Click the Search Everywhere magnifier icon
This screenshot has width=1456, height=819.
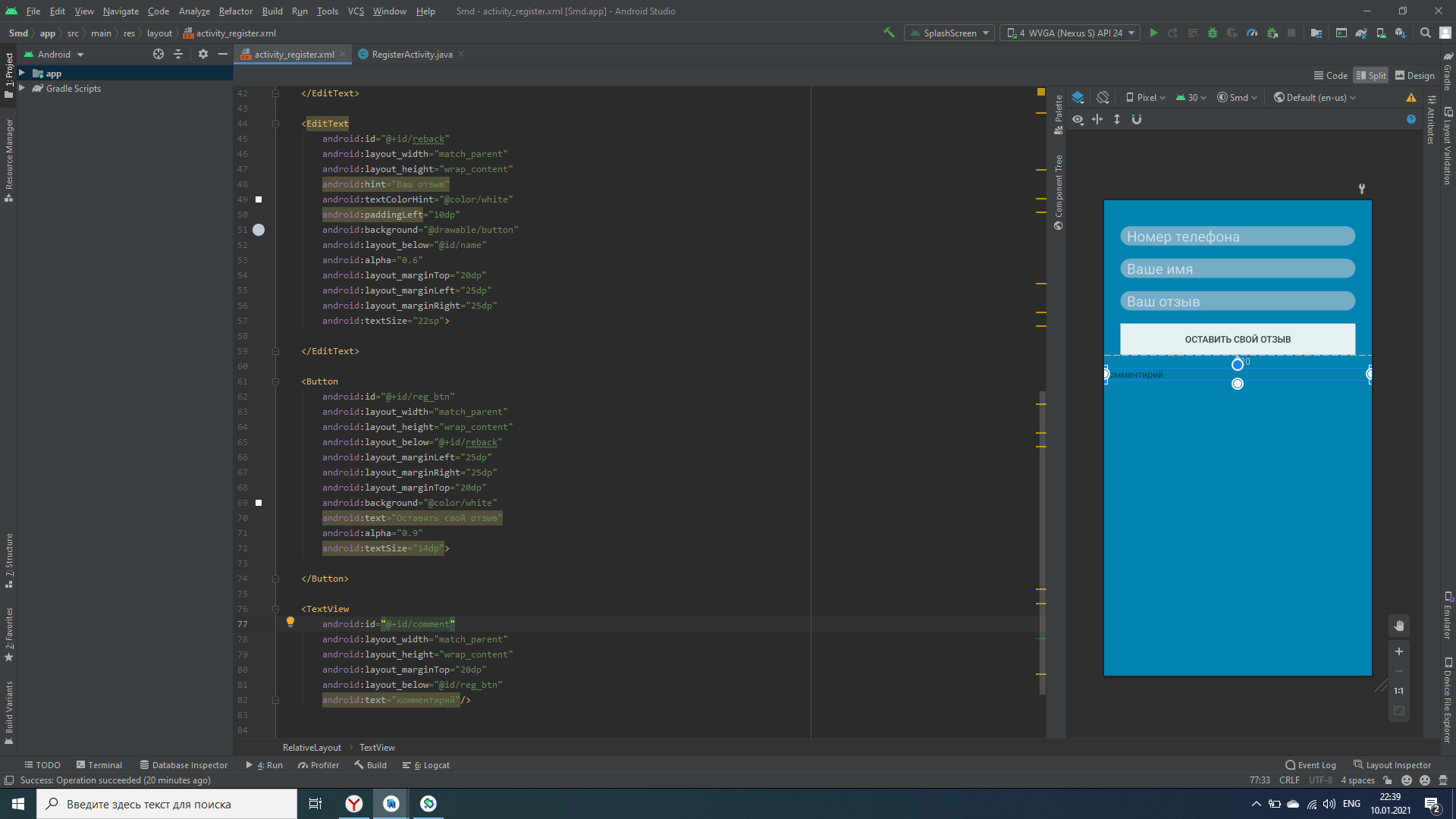[x=1426, y=33]
